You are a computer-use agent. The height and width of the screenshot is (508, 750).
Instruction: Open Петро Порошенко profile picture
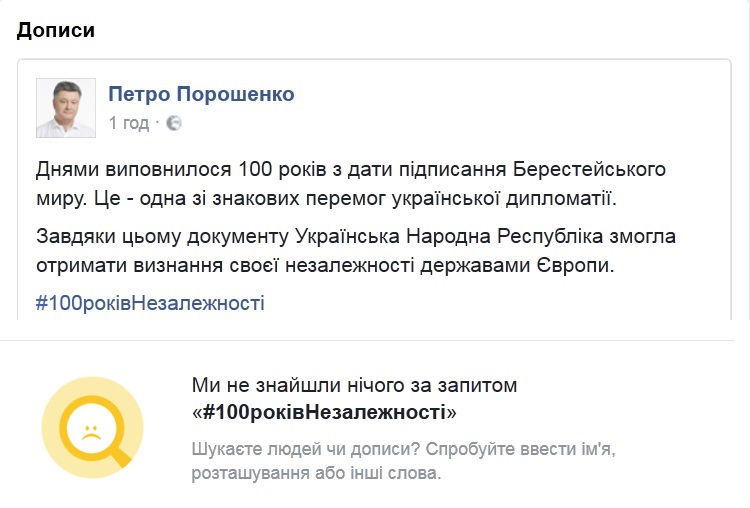(x=66, y=108)
